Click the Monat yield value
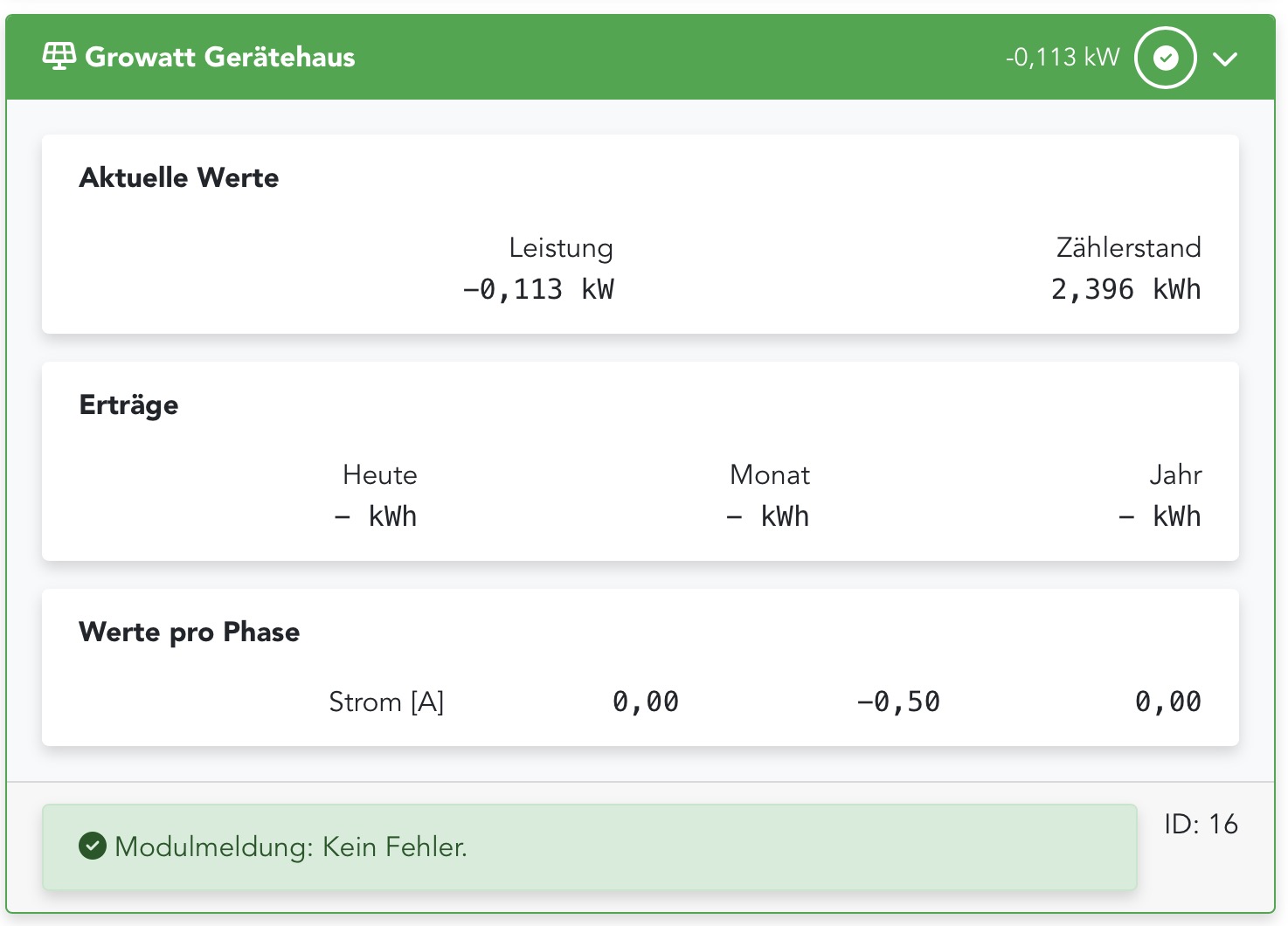The image size is (1288, 926). (768, 516)
